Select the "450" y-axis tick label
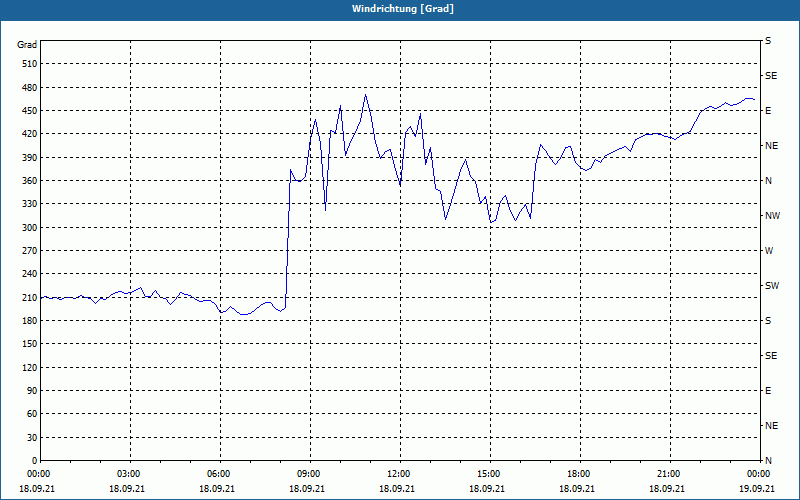Image resolution: width=800 pixels, height=500 pixels. (30, 111)
